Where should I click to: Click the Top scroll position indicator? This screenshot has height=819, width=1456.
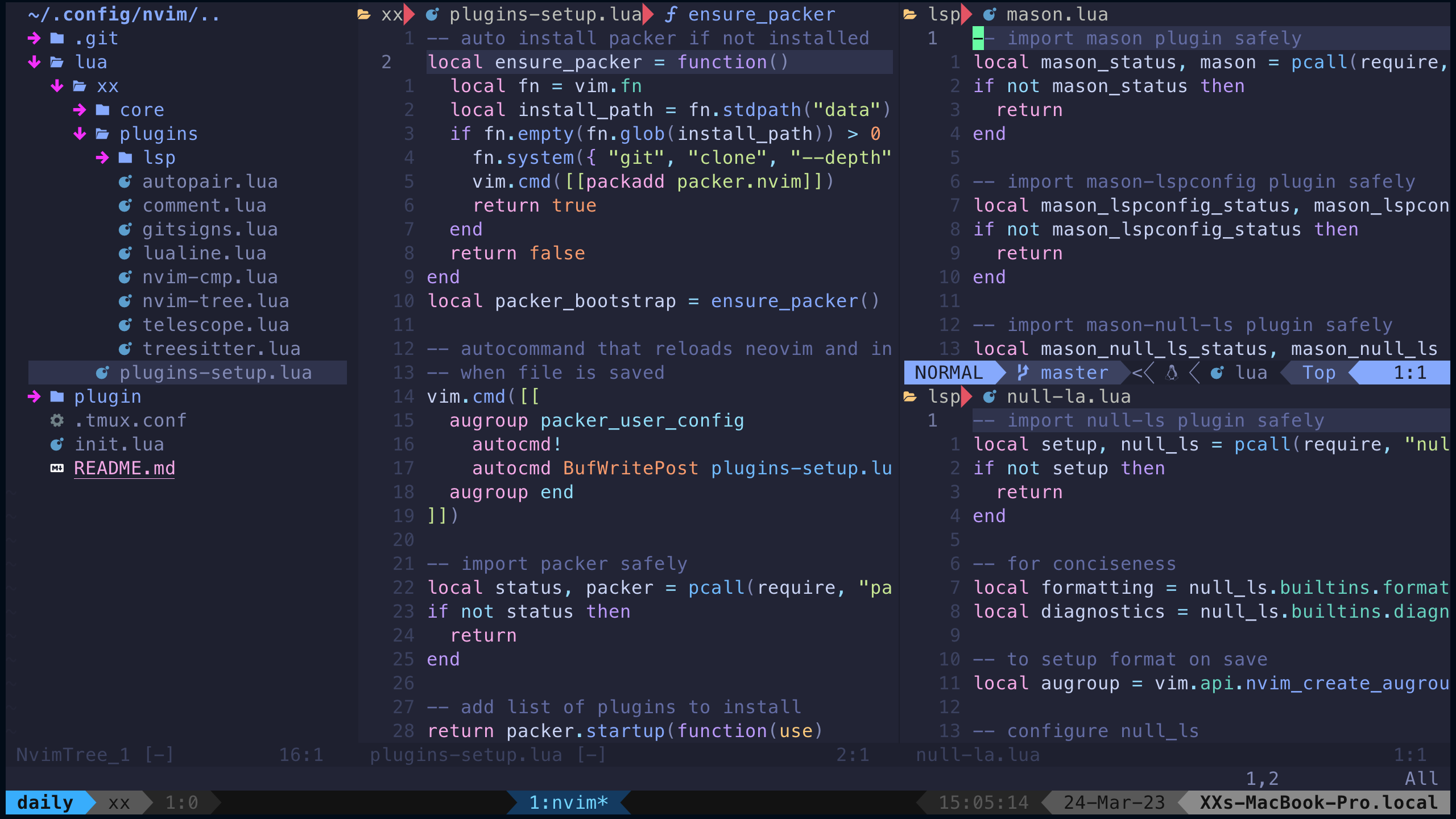1318,373
